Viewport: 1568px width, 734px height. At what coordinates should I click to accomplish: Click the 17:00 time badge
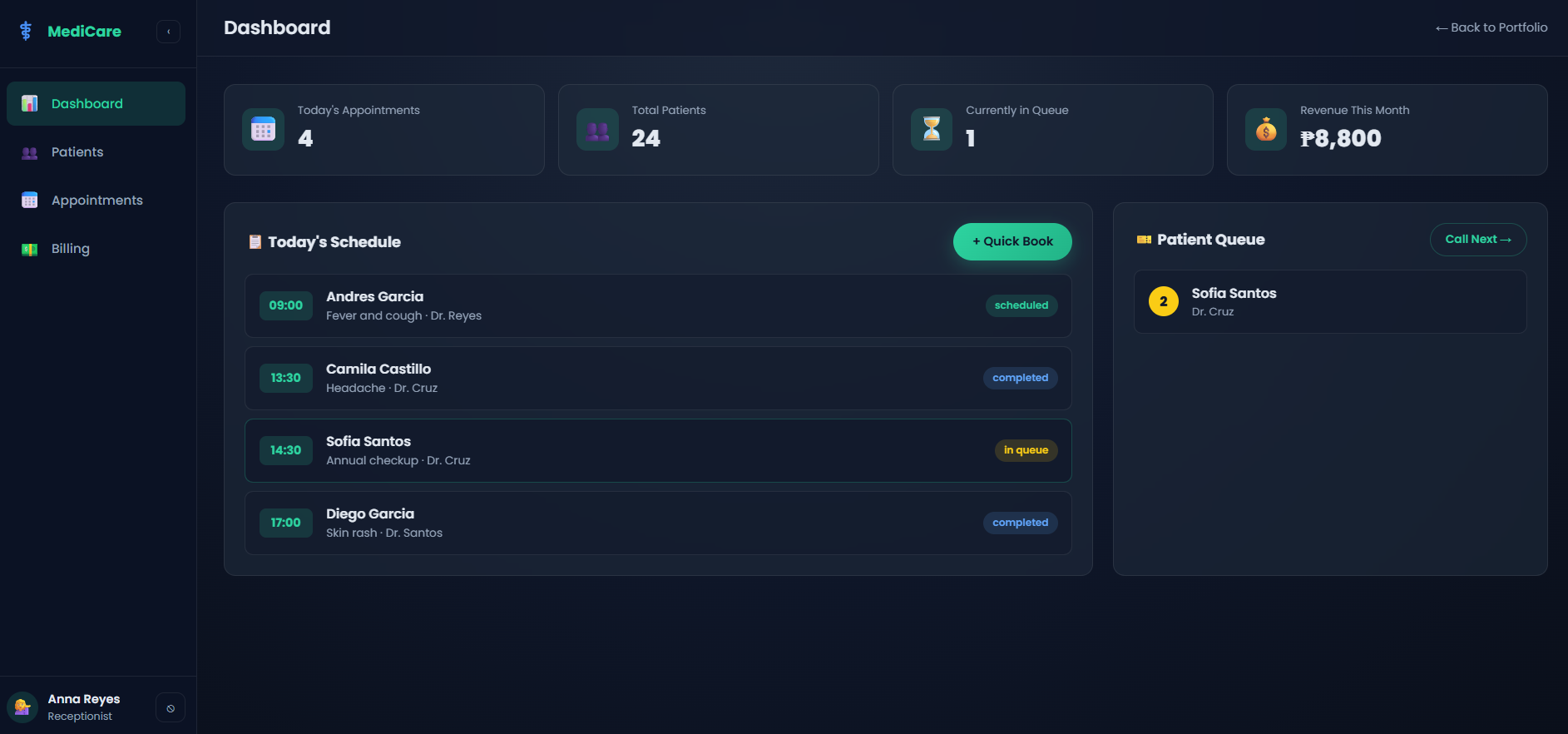coord(286,523)
